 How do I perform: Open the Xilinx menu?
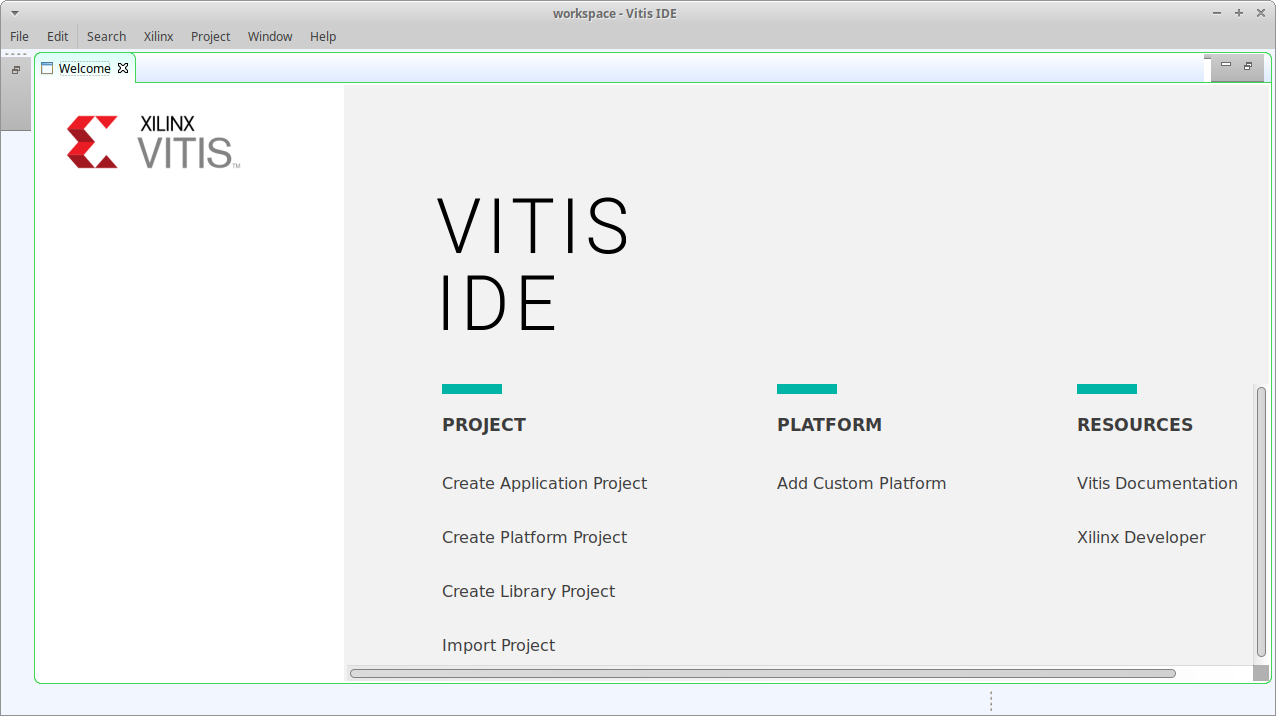(158, 36)
